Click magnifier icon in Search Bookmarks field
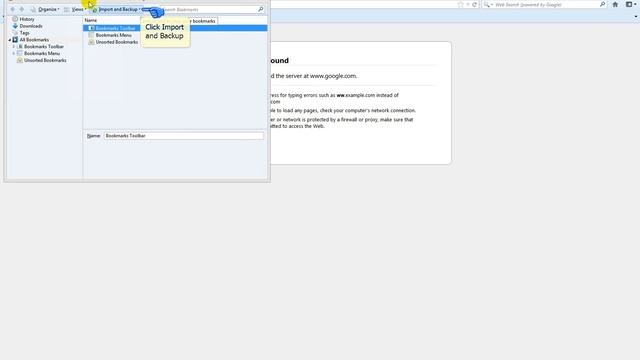 260,9
